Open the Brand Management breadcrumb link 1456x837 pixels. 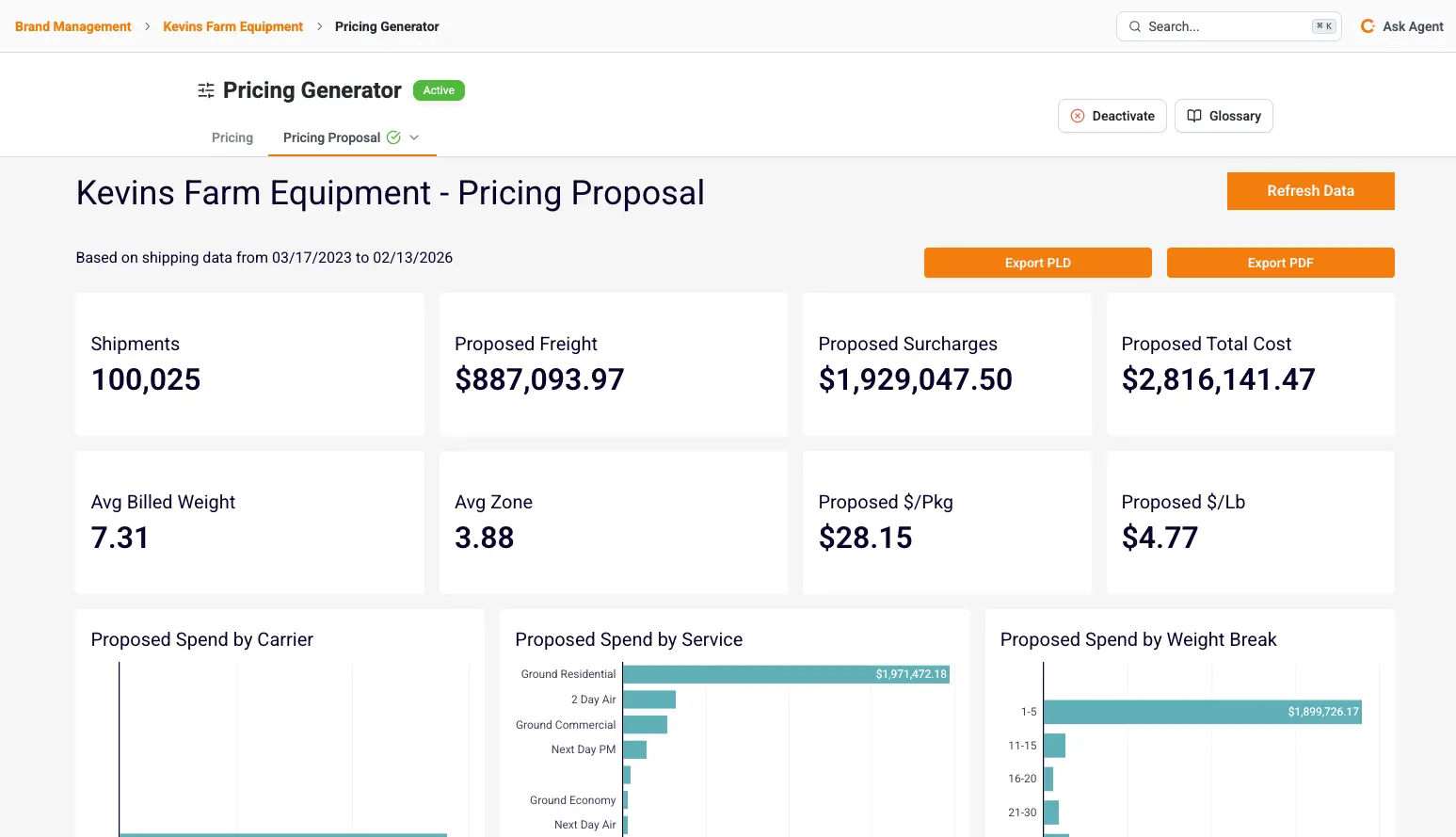point(73,26)
